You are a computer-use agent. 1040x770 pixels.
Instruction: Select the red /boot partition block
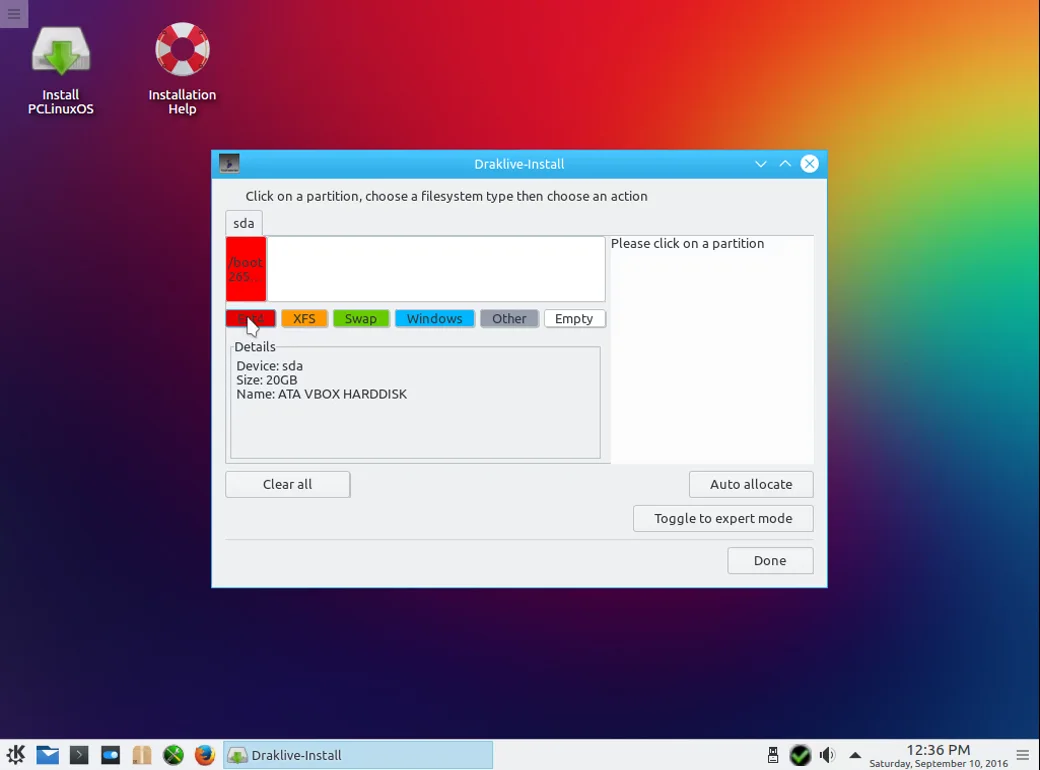[246, 269]
